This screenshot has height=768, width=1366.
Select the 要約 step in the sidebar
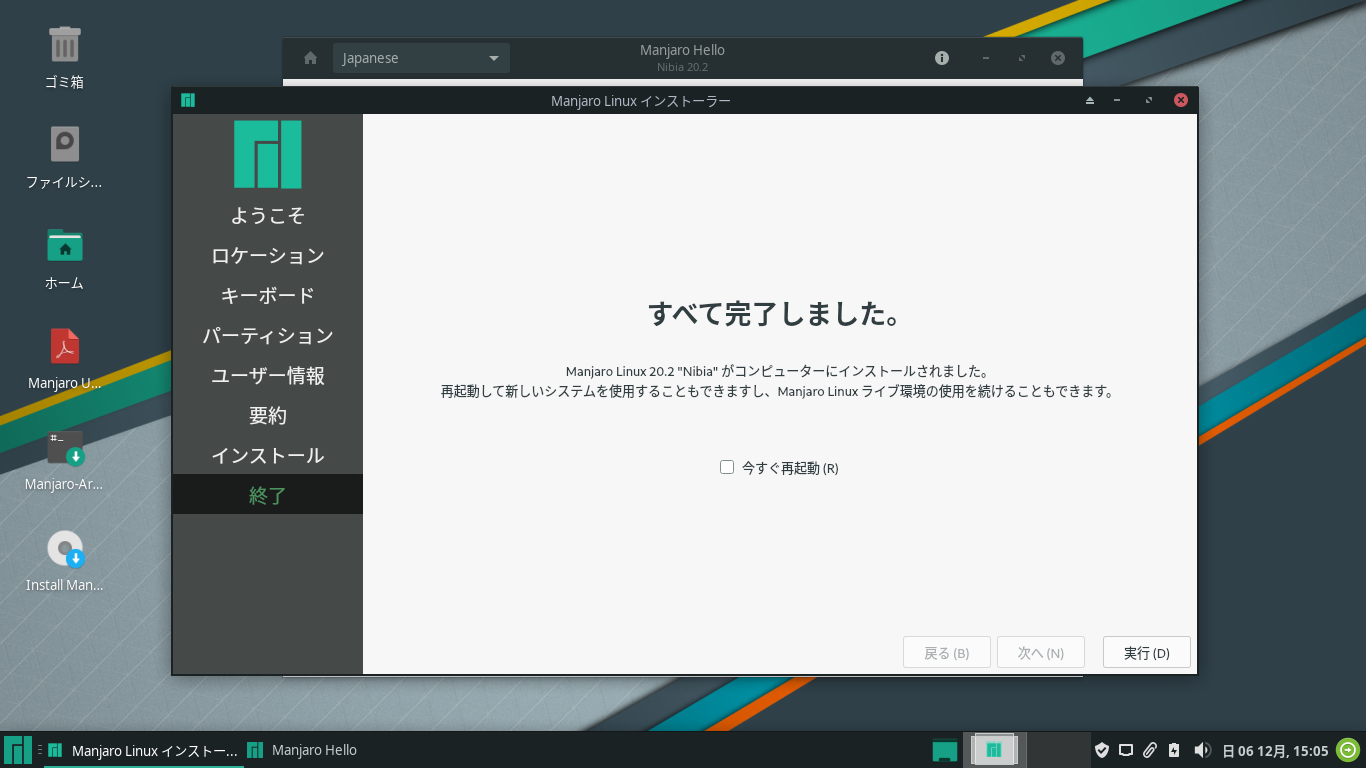coord(268,415)
